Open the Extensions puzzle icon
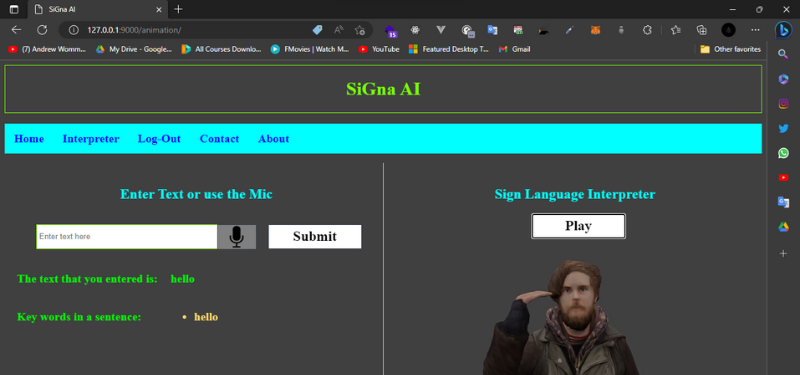The width and height of the screenshot is (800, 375). coord(647,30)
